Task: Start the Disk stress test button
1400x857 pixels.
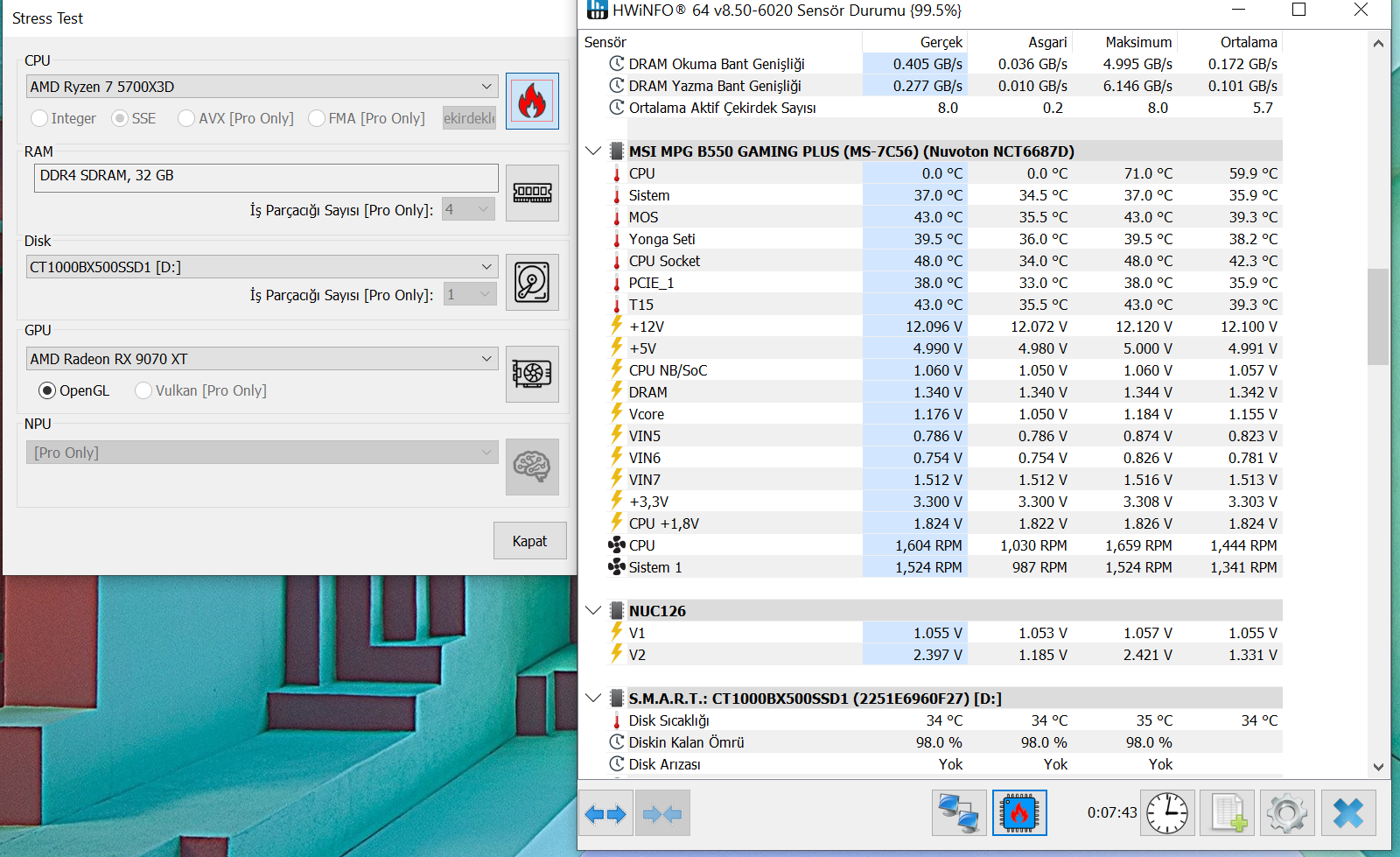Action: point(532,282)
